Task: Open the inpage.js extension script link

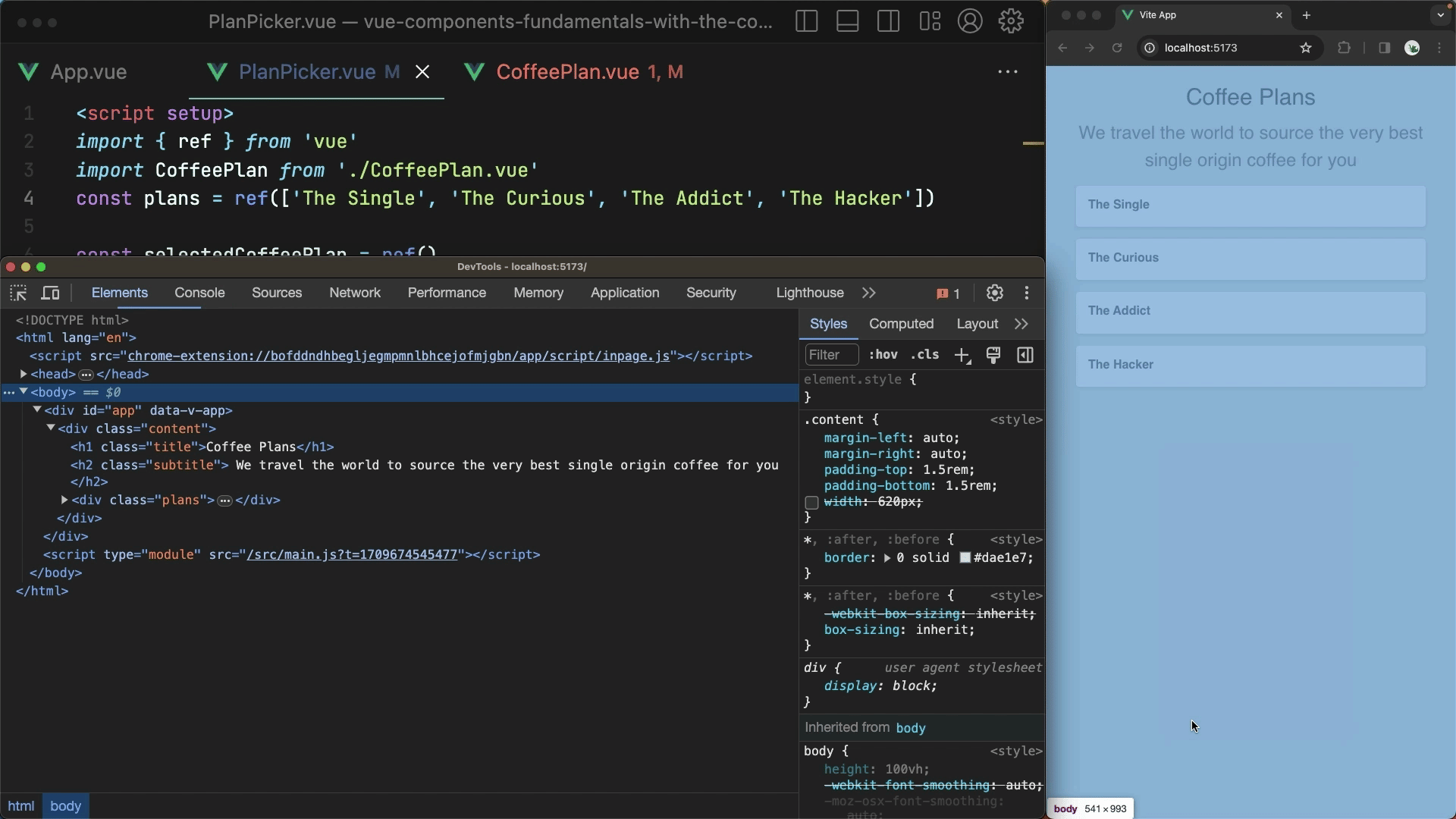Action: pyautogui.click(x=399, y=356)
